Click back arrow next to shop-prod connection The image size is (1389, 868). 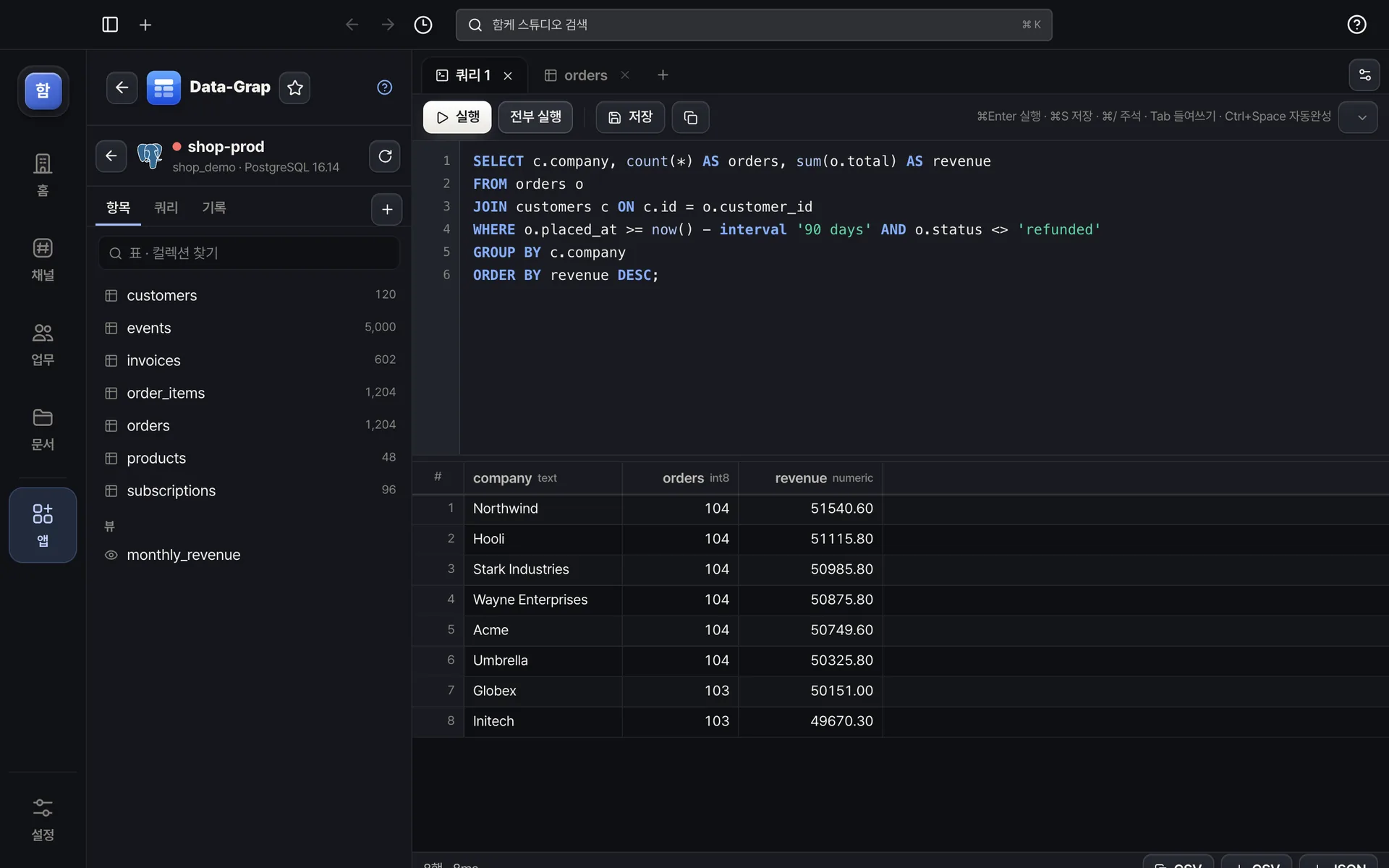(111, 156)
